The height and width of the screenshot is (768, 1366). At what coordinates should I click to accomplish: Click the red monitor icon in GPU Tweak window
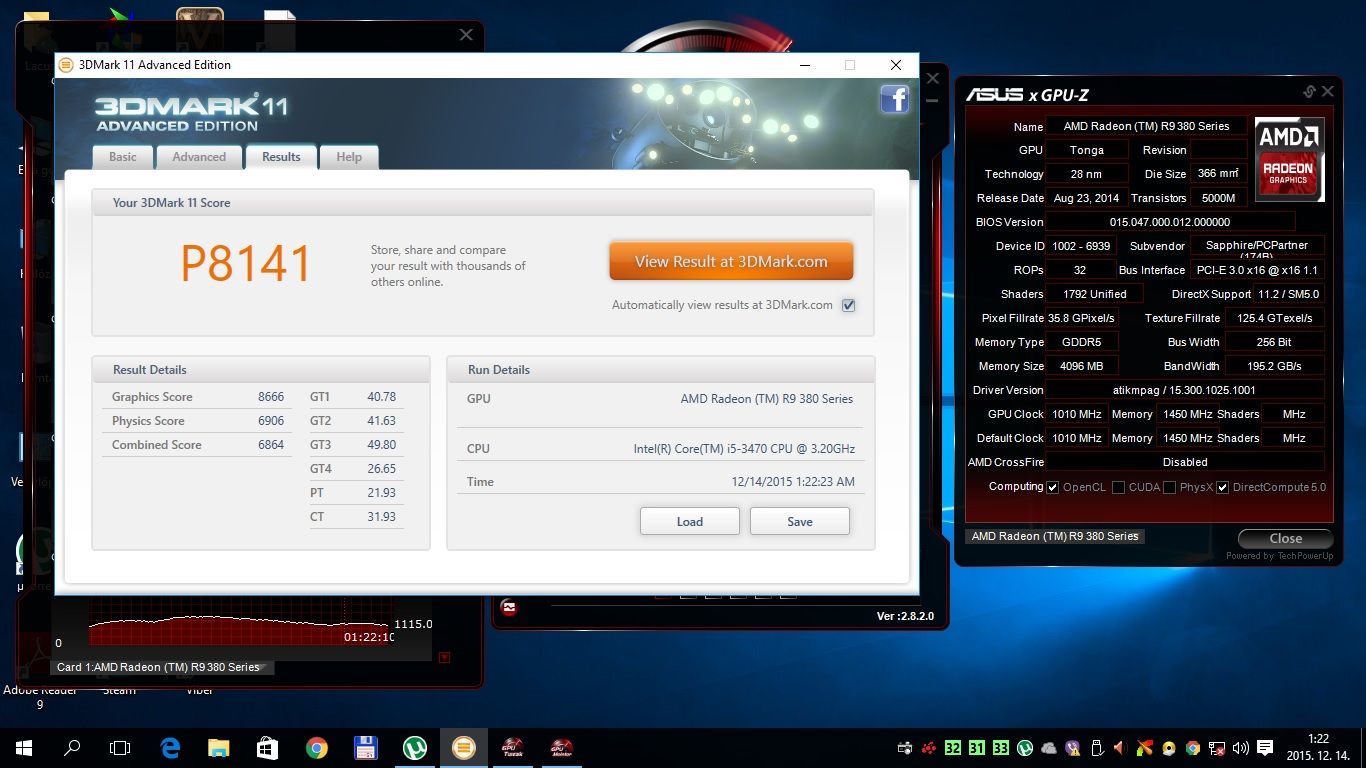(508, 607)
